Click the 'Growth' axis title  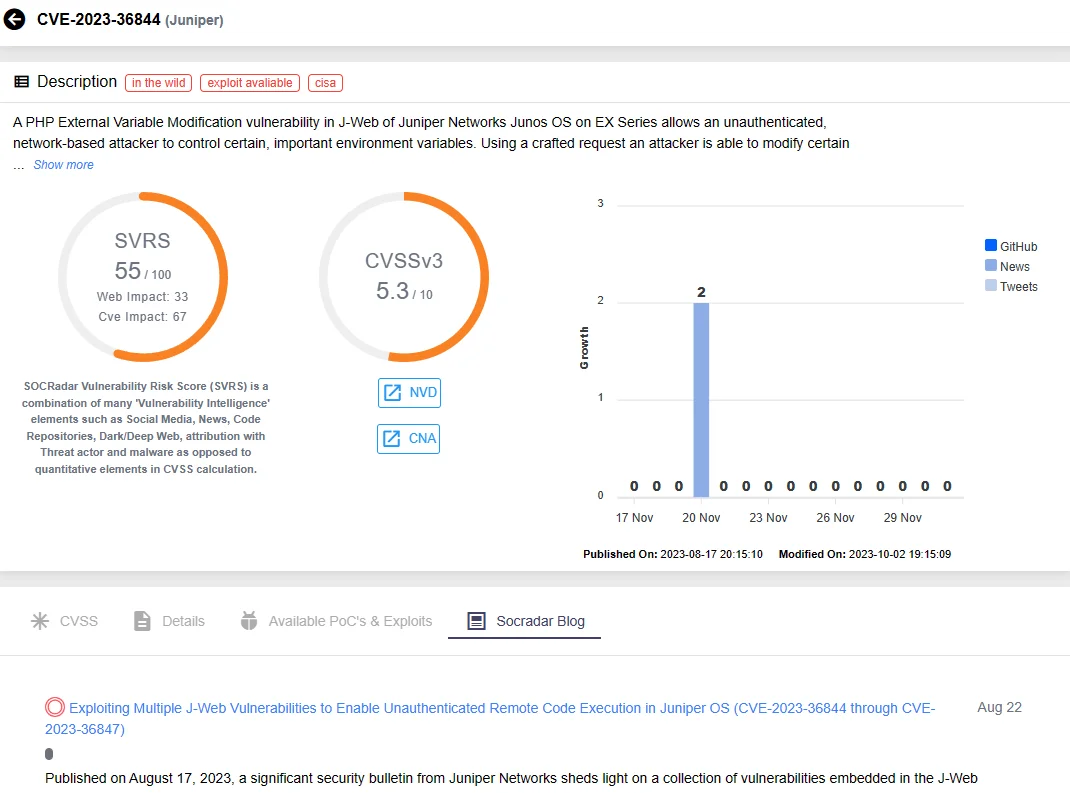584,347
